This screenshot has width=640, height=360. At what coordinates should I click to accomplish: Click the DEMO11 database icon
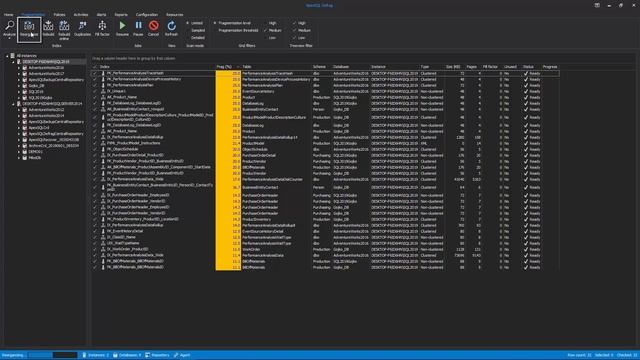[x=25, y=151]
